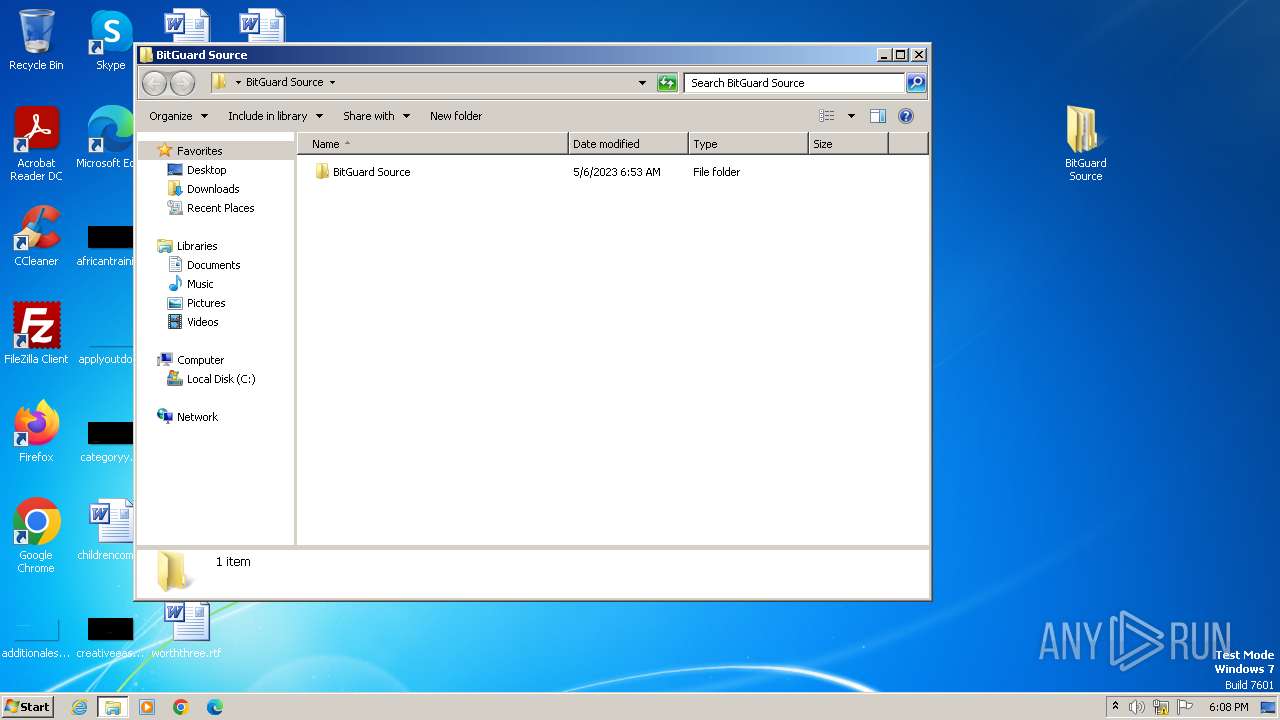The height and width of the screenshot is (720, 1280).
Task: Select Network in the navigation pane
Action: 197,417
